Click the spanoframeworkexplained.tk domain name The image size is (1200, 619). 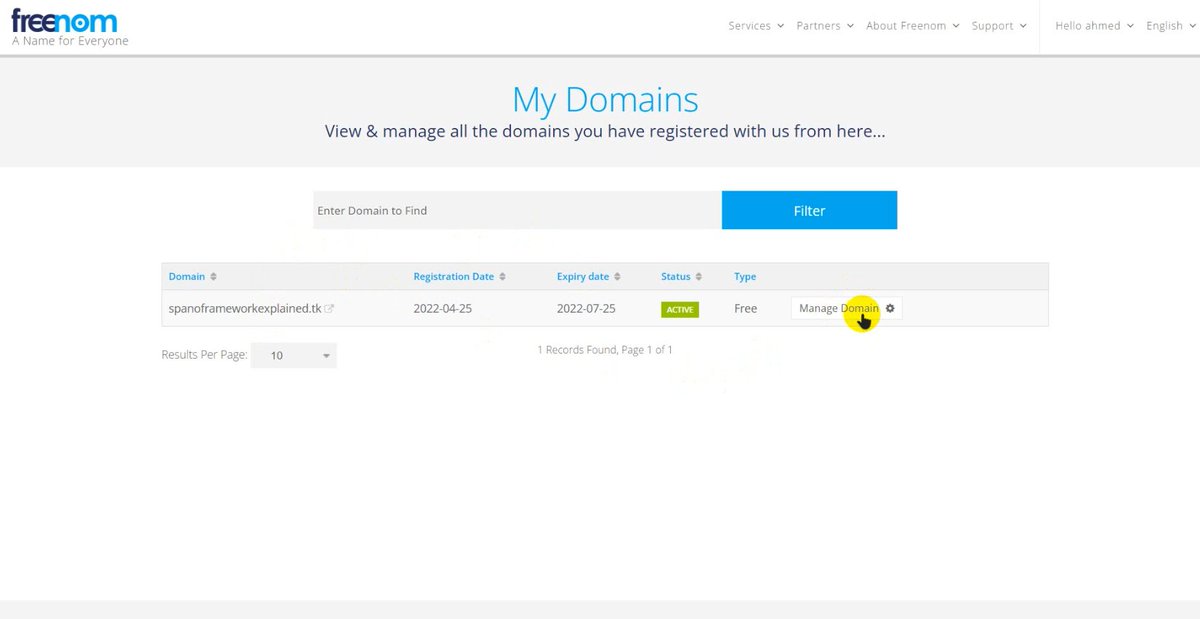[245, 308]
